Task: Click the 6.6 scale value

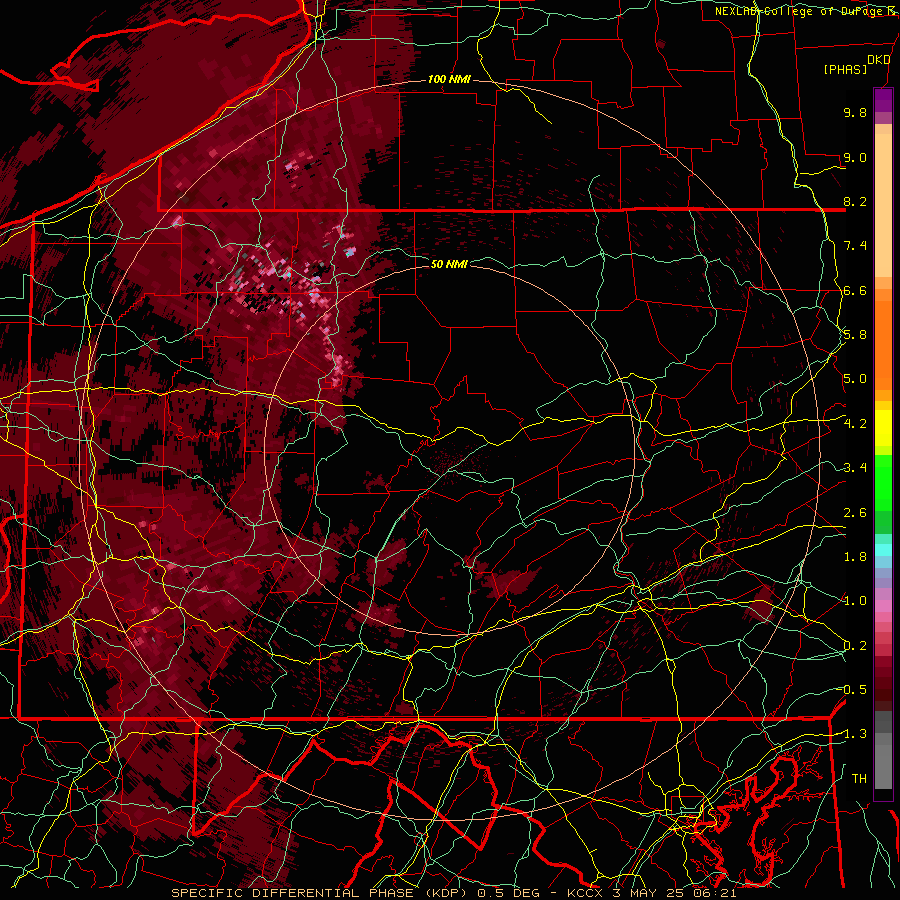Action: pos(855,290)
